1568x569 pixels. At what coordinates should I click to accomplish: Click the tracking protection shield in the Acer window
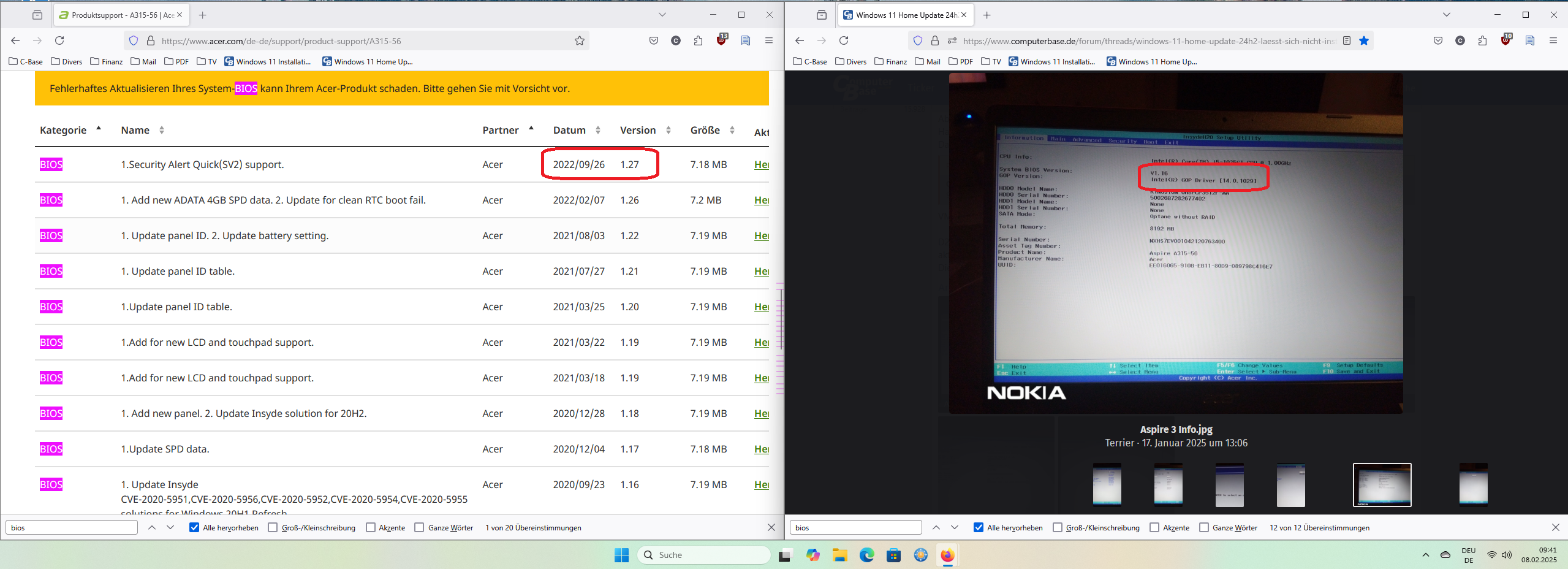click(134, 41)
